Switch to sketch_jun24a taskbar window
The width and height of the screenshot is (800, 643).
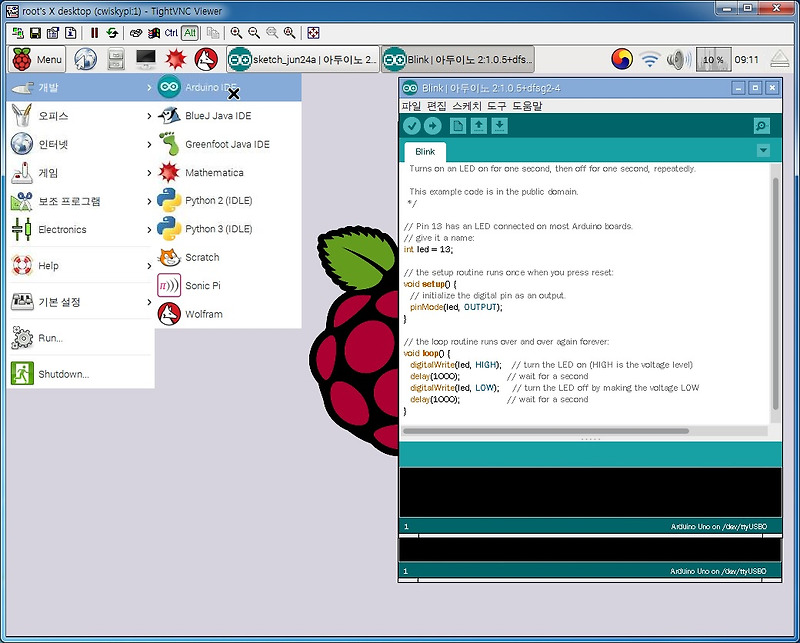303,60
